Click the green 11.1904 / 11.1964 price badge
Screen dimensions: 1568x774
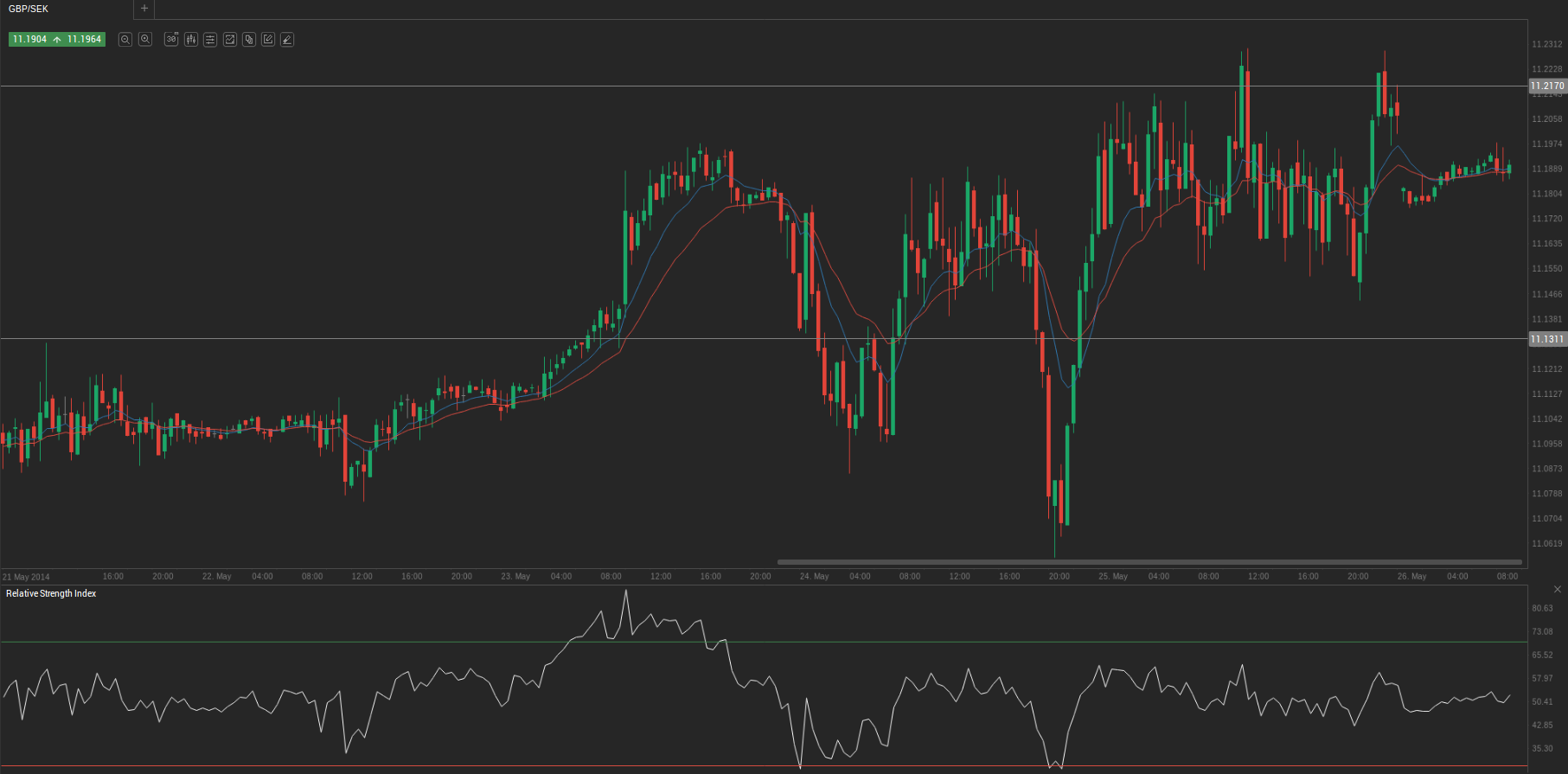pyautogui.click(x=57, y=40)
